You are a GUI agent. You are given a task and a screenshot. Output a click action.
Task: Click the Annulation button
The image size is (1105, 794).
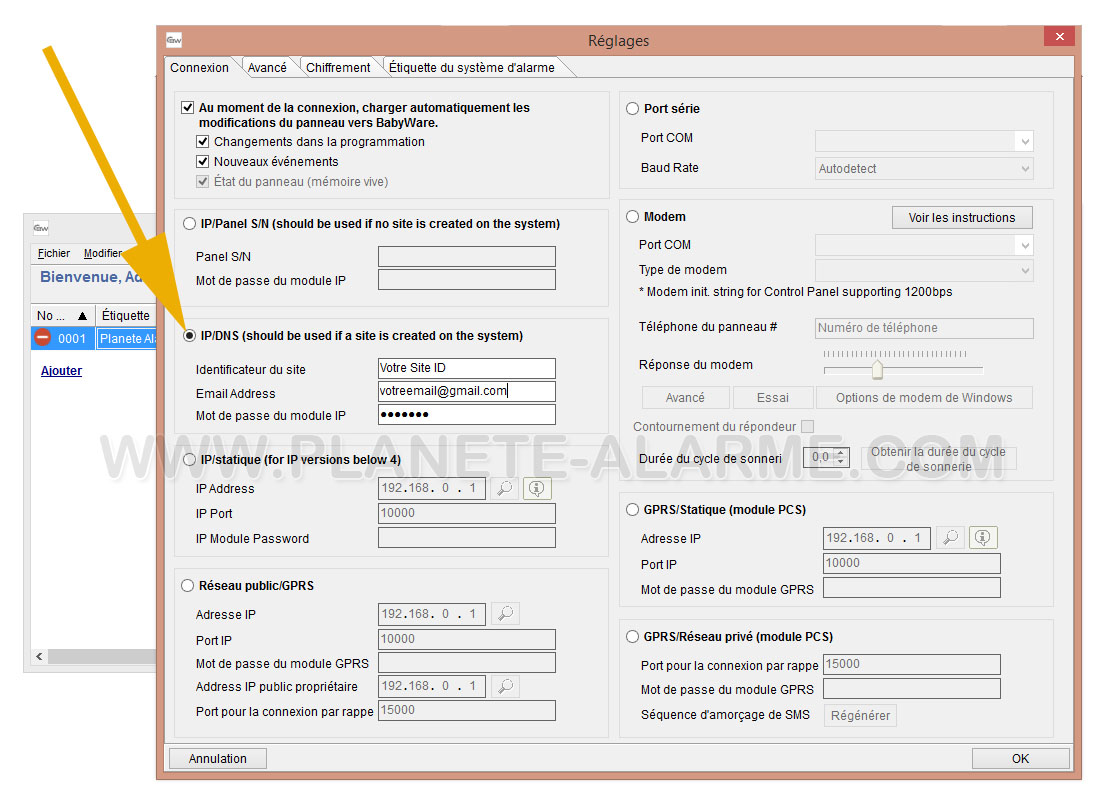218,758
